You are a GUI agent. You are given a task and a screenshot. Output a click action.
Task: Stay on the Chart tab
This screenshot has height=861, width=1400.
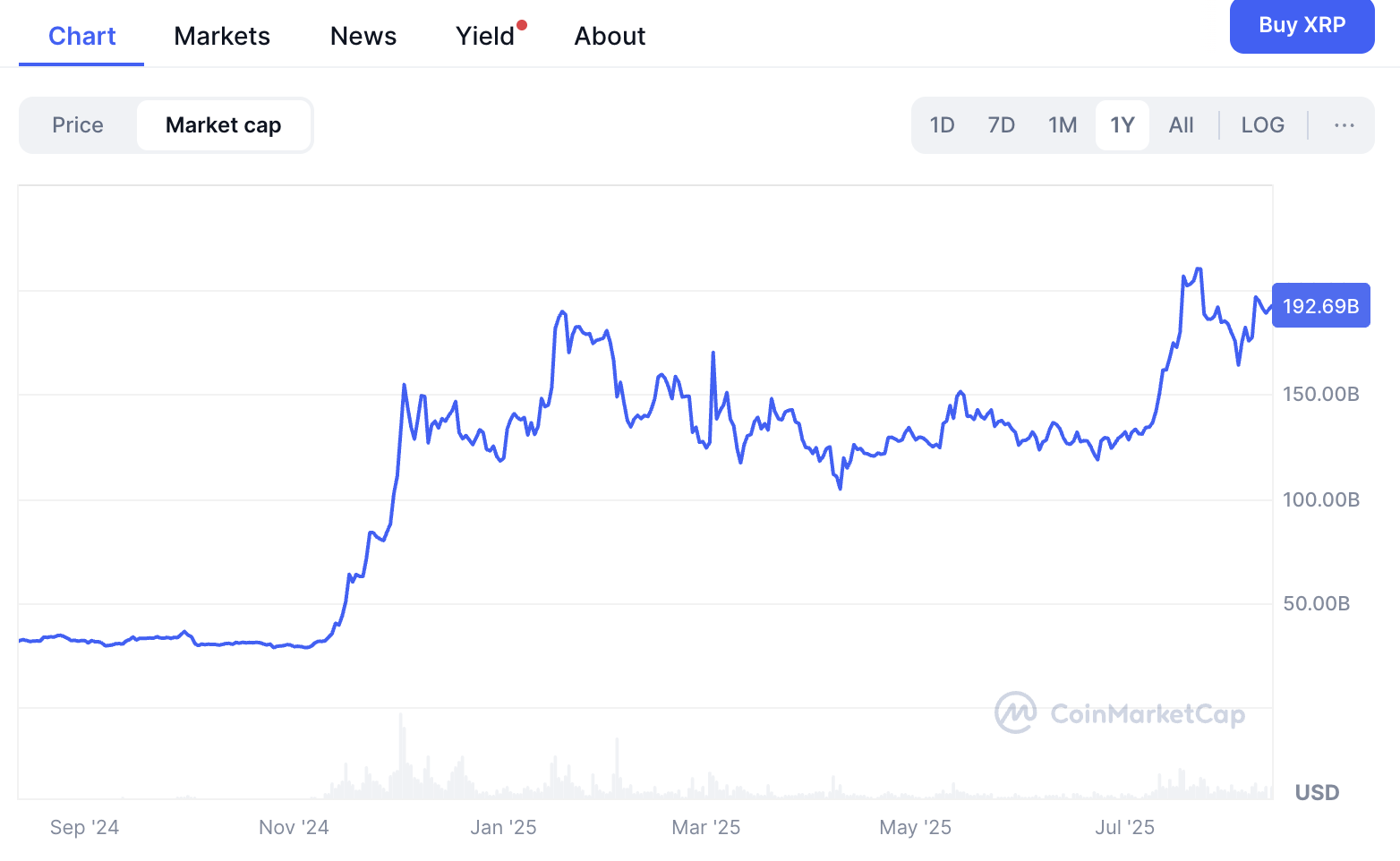click(81, 36)
